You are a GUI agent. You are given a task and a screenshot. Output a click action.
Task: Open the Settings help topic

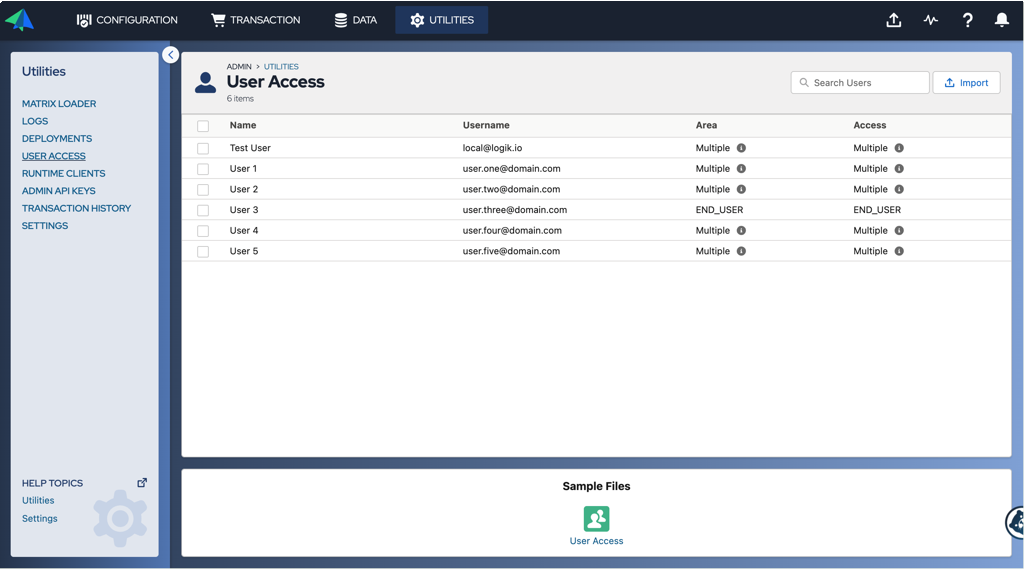39,519
